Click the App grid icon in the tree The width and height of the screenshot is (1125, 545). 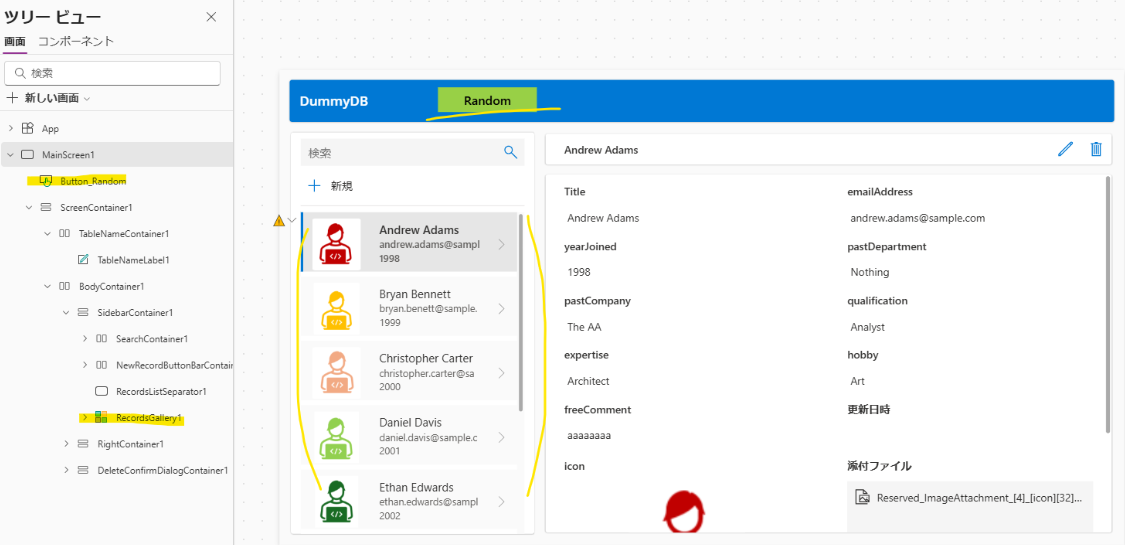(x=27, y=128)
